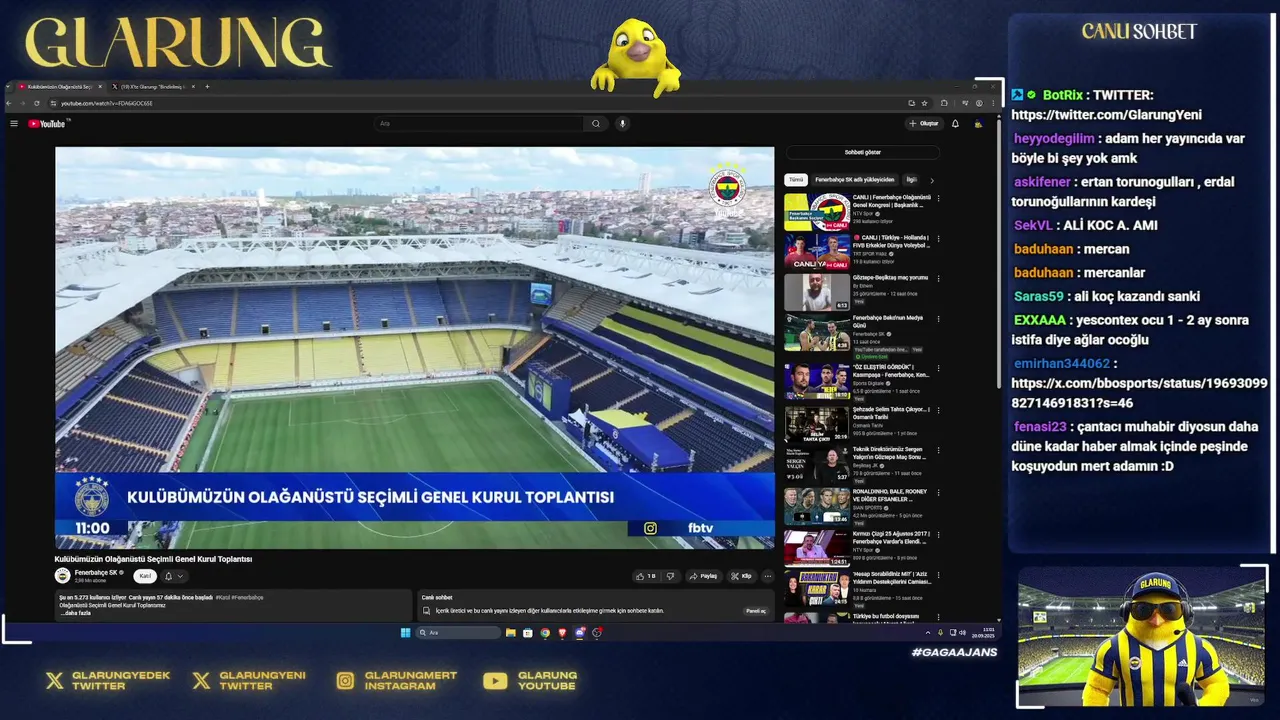
Task: Select Fenerbahçe SK adlı yükleyiciden chip
Action: click(x=854, y=180)
